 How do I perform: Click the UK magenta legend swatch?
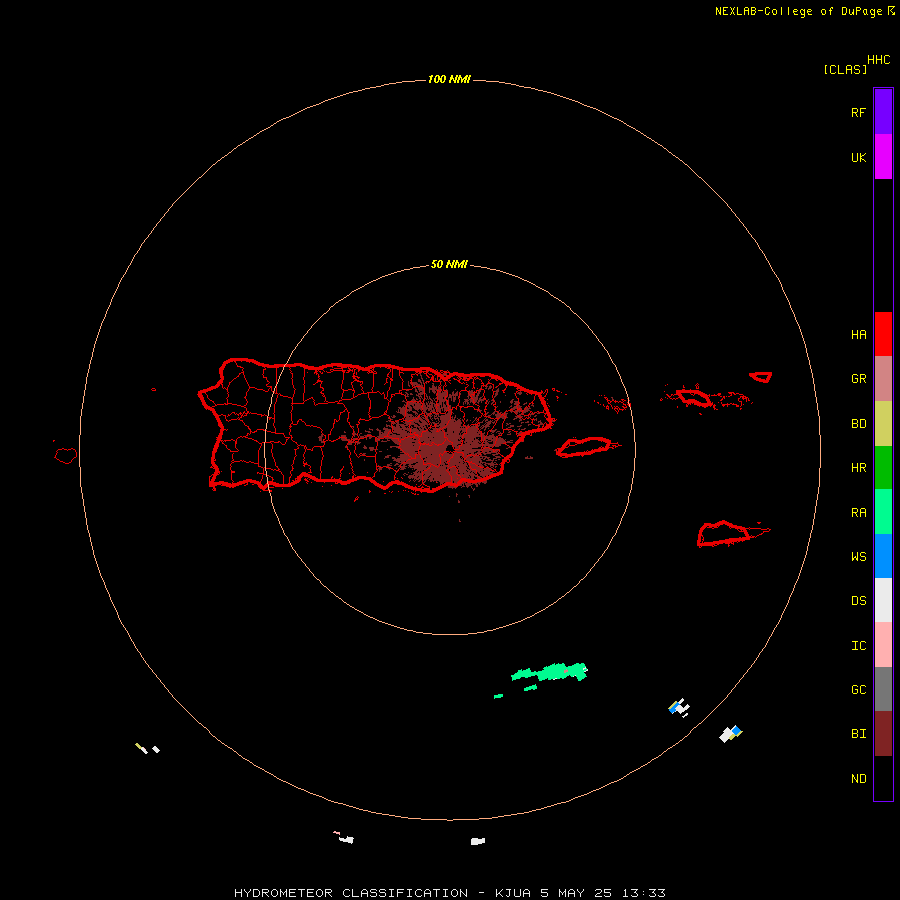pos(883,157)
